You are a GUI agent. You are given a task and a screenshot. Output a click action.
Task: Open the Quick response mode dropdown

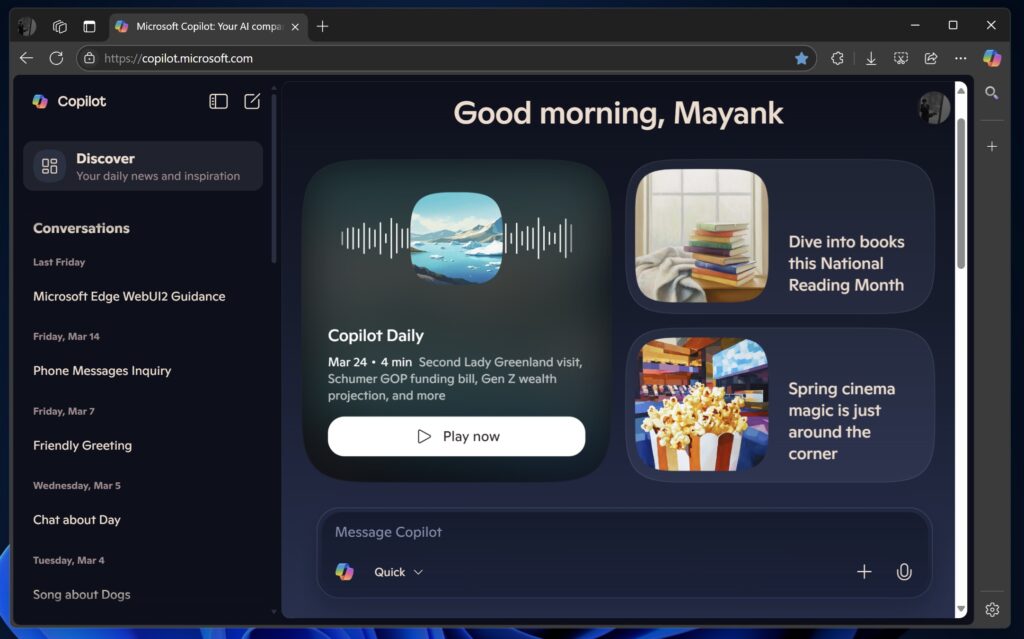(x=396, y=572)
